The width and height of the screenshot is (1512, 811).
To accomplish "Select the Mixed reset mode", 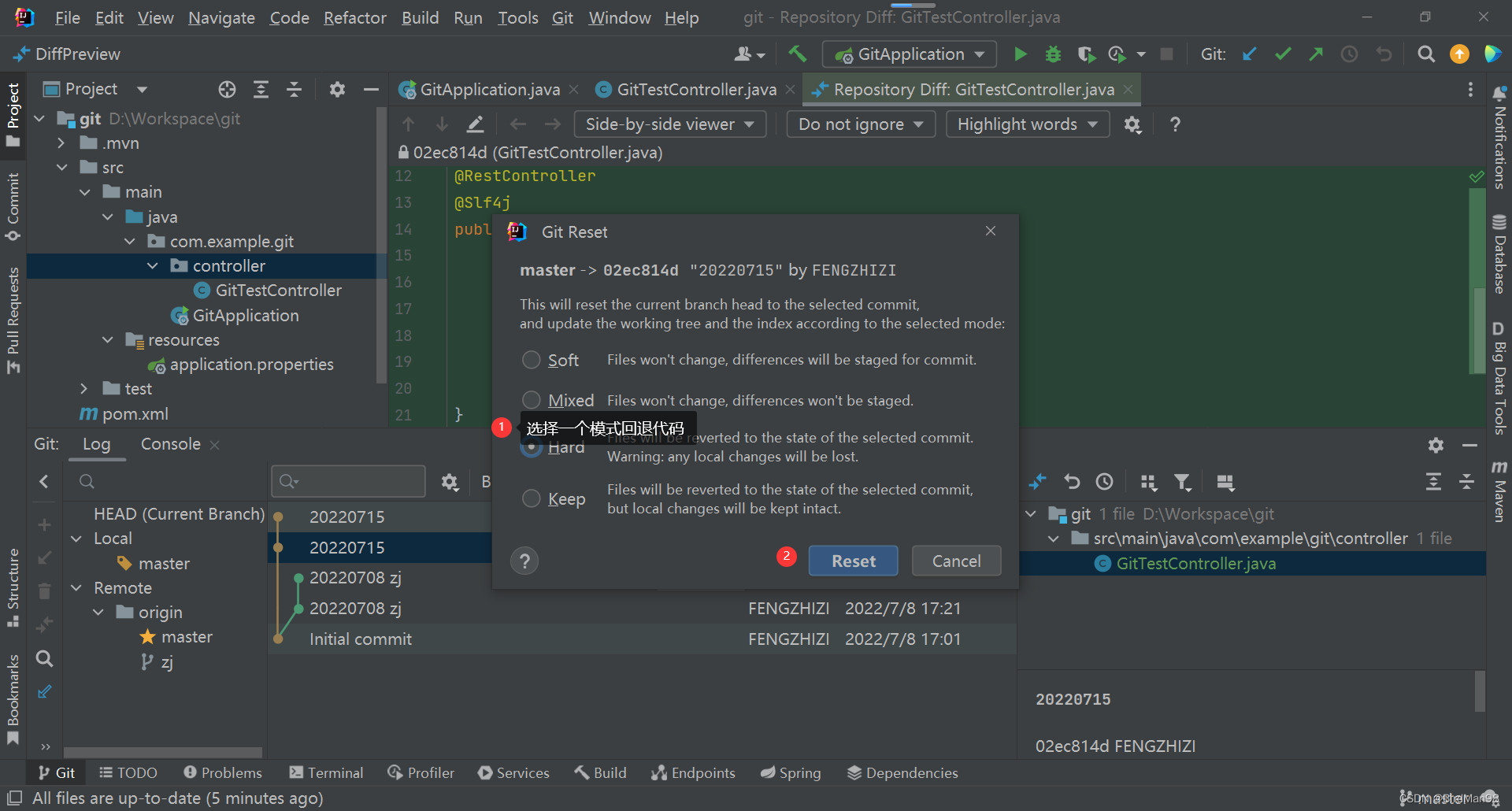I will click(532, 400).
